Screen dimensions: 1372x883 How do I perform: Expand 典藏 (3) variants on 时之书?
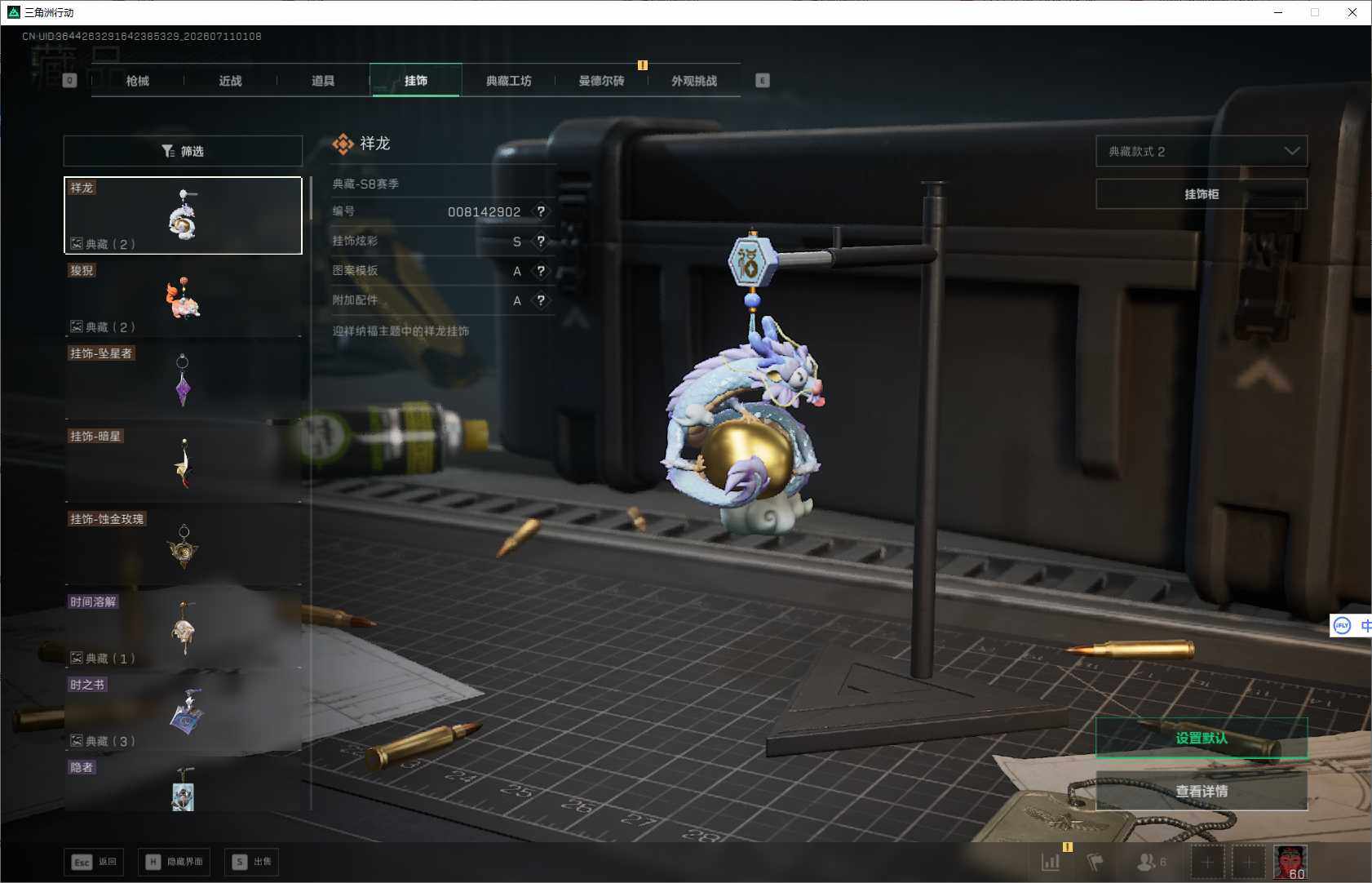[x=104, y=741]
